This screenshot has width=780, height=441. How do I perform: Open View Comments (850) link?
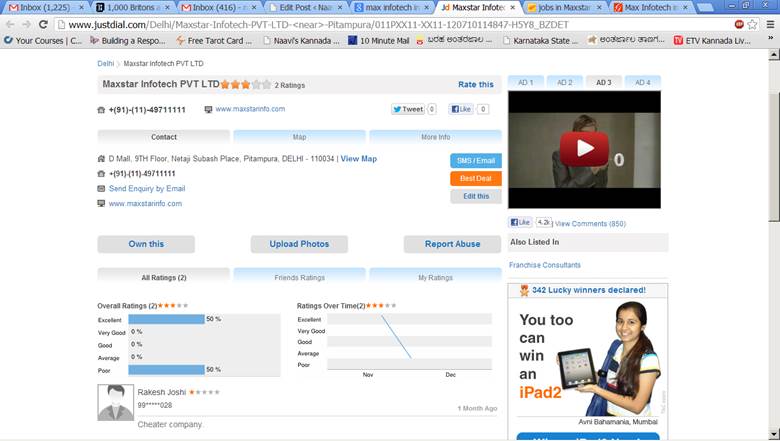pos(590,224)
